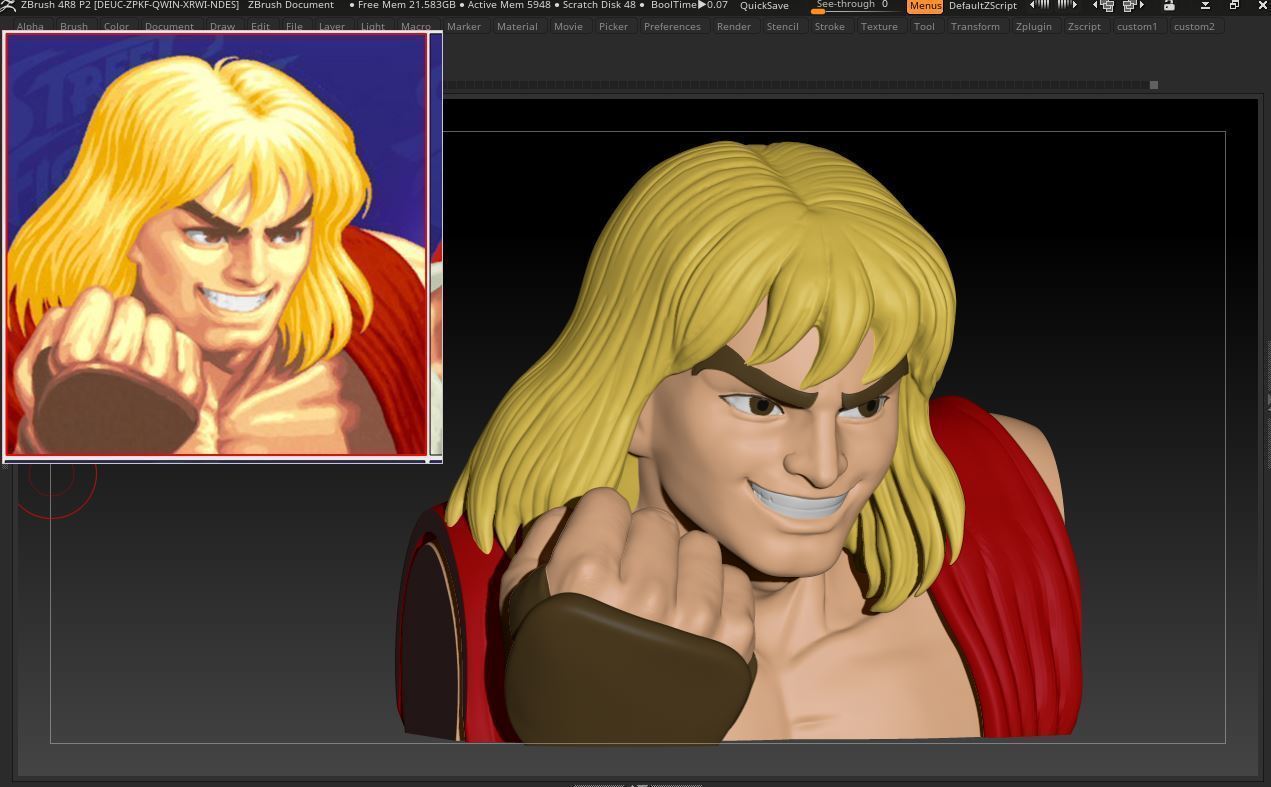Open the File menu
Image resolution: width=1271 pixels, height=787 pixels.
294,26
